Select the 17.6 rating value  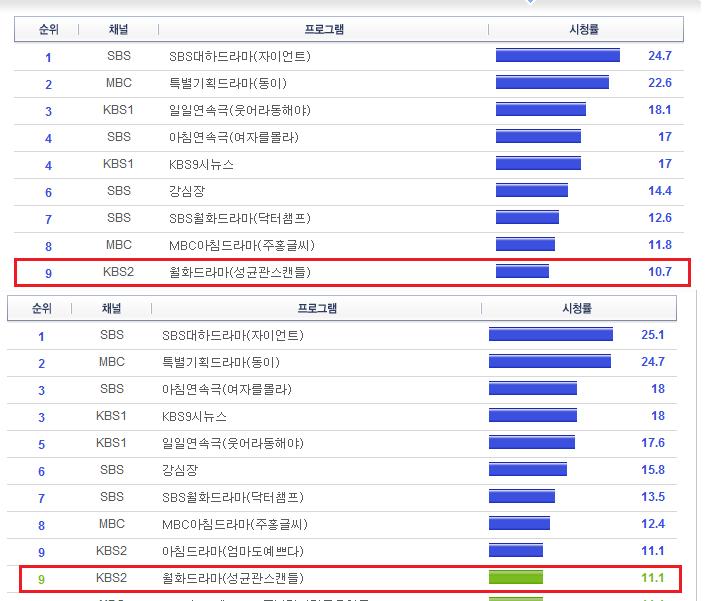click(x=652, y=443)
